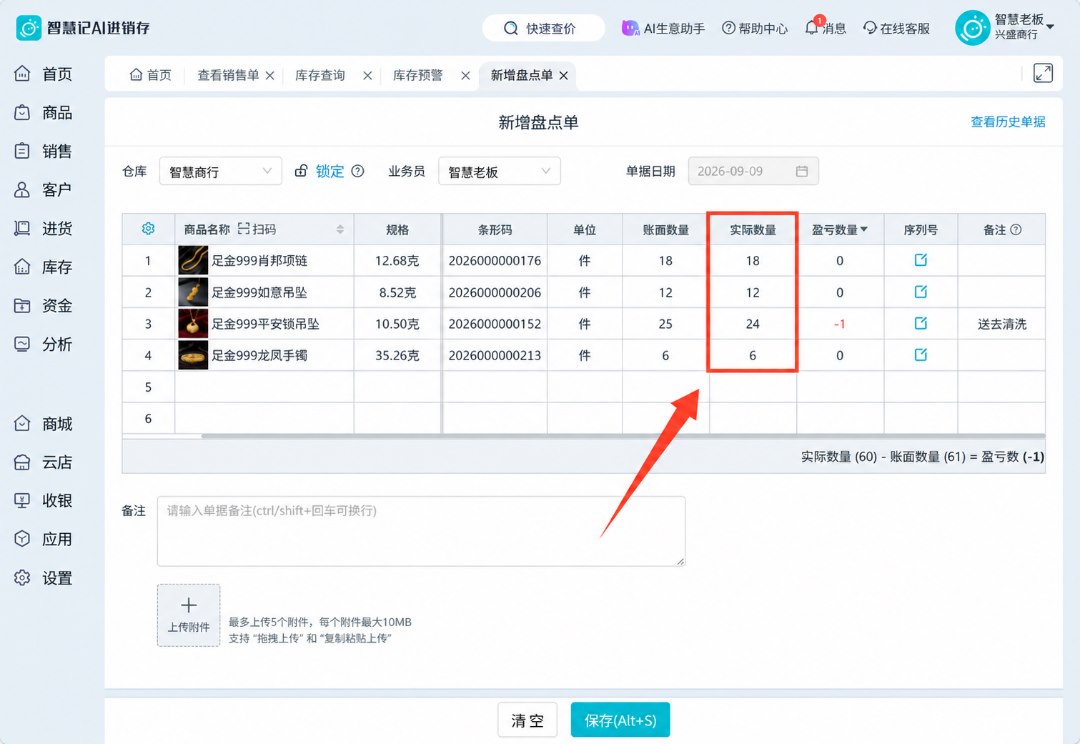Open calendar icon in 单据日期 field

pos(802,171)
